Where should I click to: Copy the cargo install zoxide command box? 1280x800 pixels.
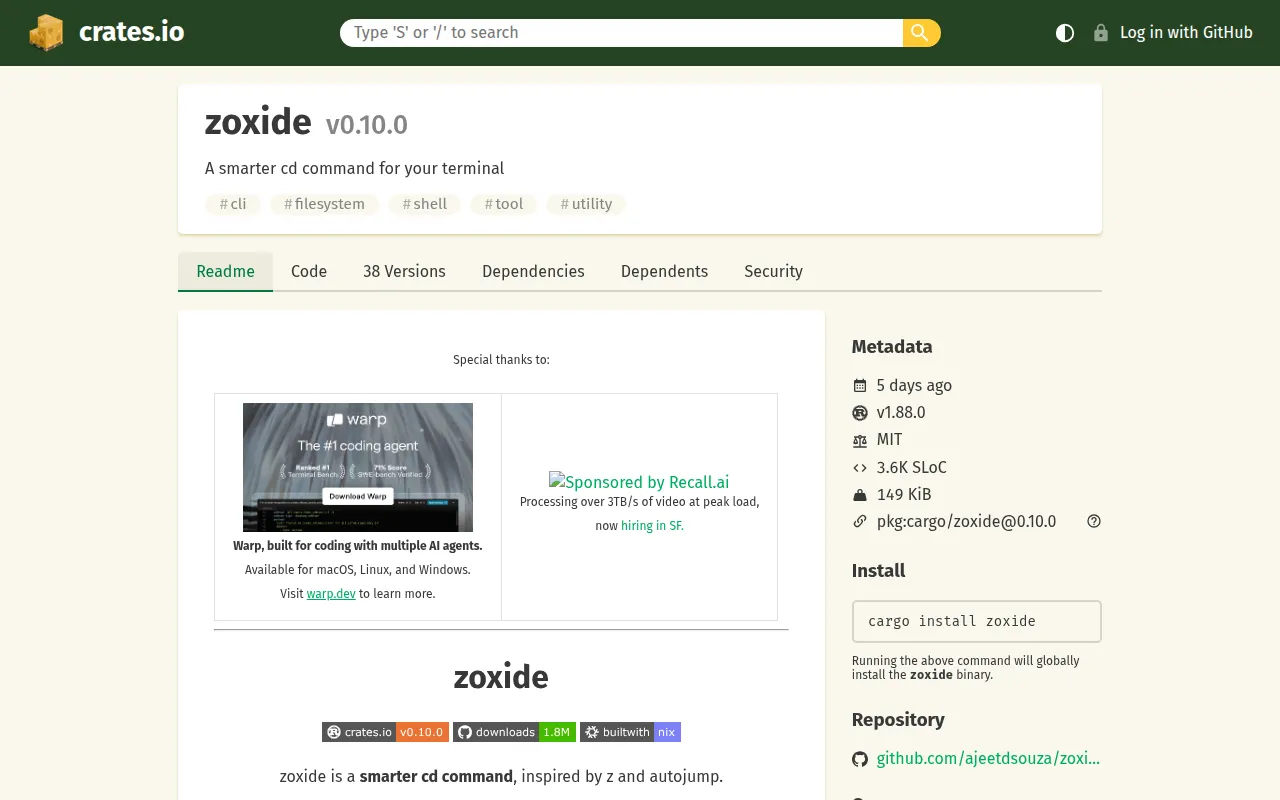tap(976, 621)
